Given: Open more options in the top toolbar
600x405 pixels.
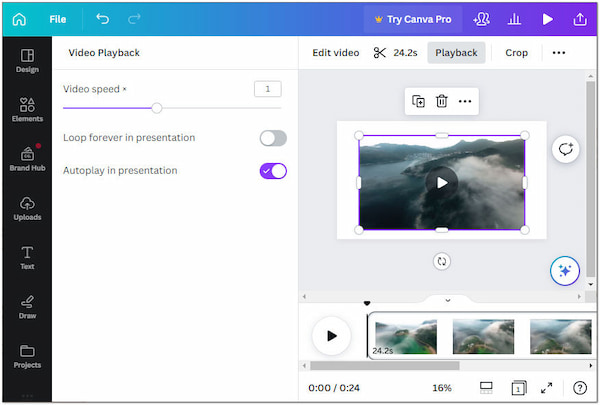Looking at the screenshot, I should click(559, 53).
